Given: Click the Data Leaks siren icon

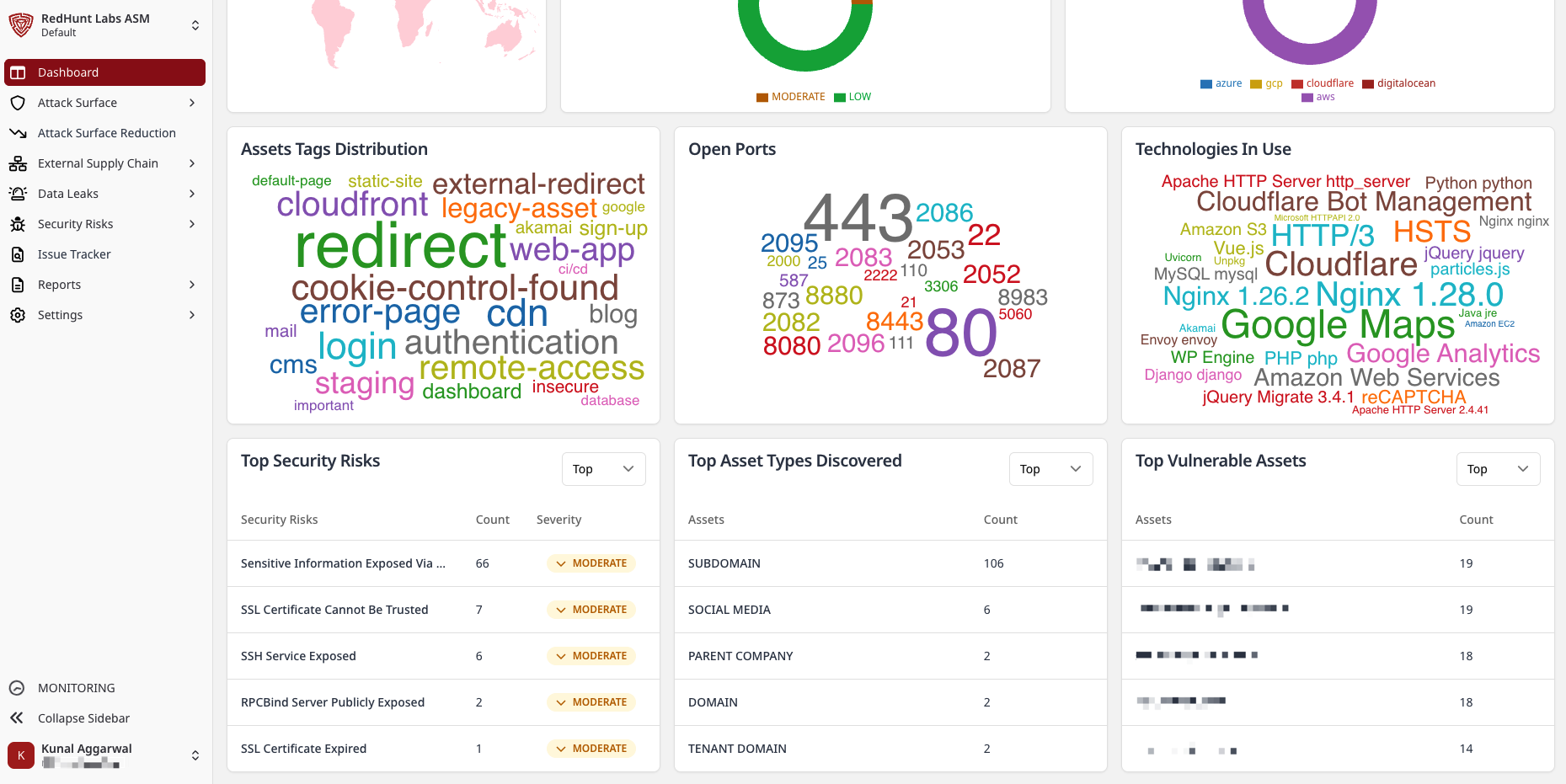Looking at the screenshot, I should pyautogui.click(x=18, y=194).
